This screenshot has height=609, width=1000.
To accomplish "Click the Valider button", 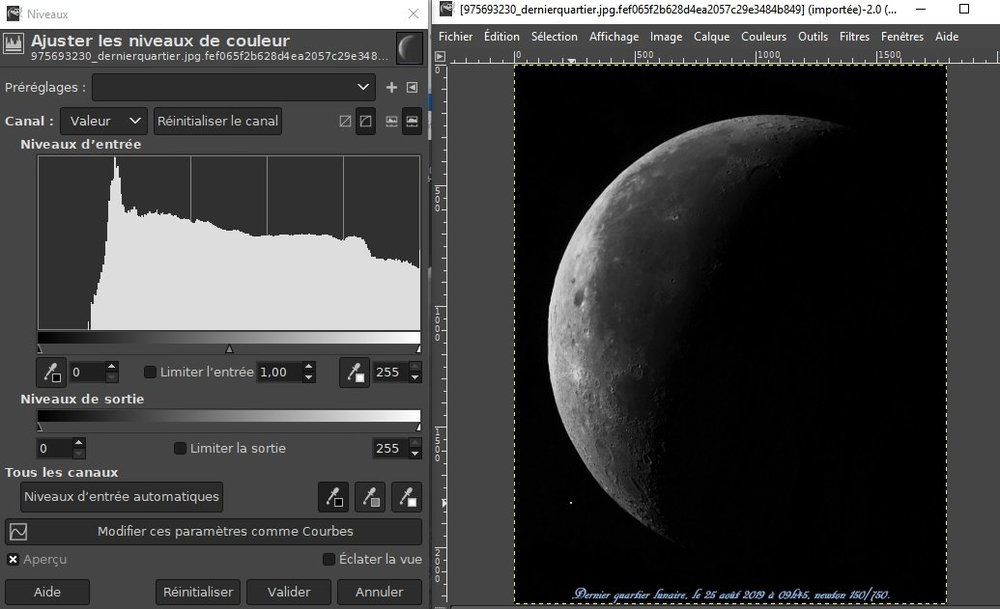I will (x=288, y=592).
